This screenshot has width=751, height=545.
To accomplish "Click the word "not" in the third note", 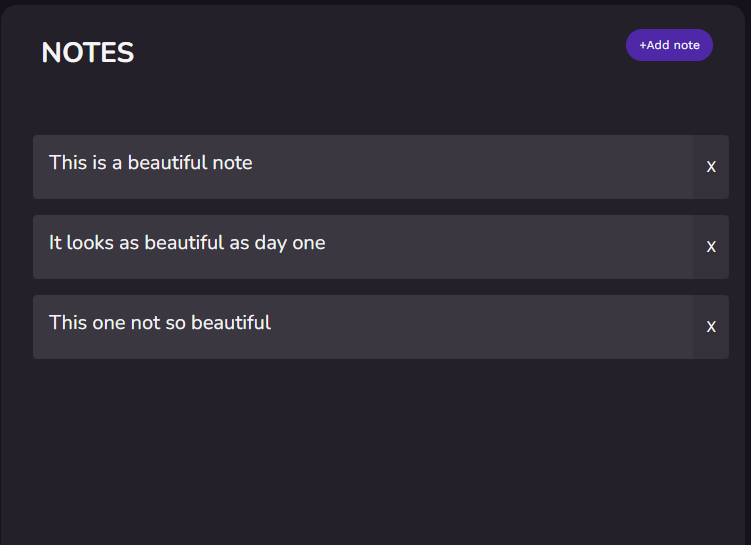I will click(x=146, y=323).
